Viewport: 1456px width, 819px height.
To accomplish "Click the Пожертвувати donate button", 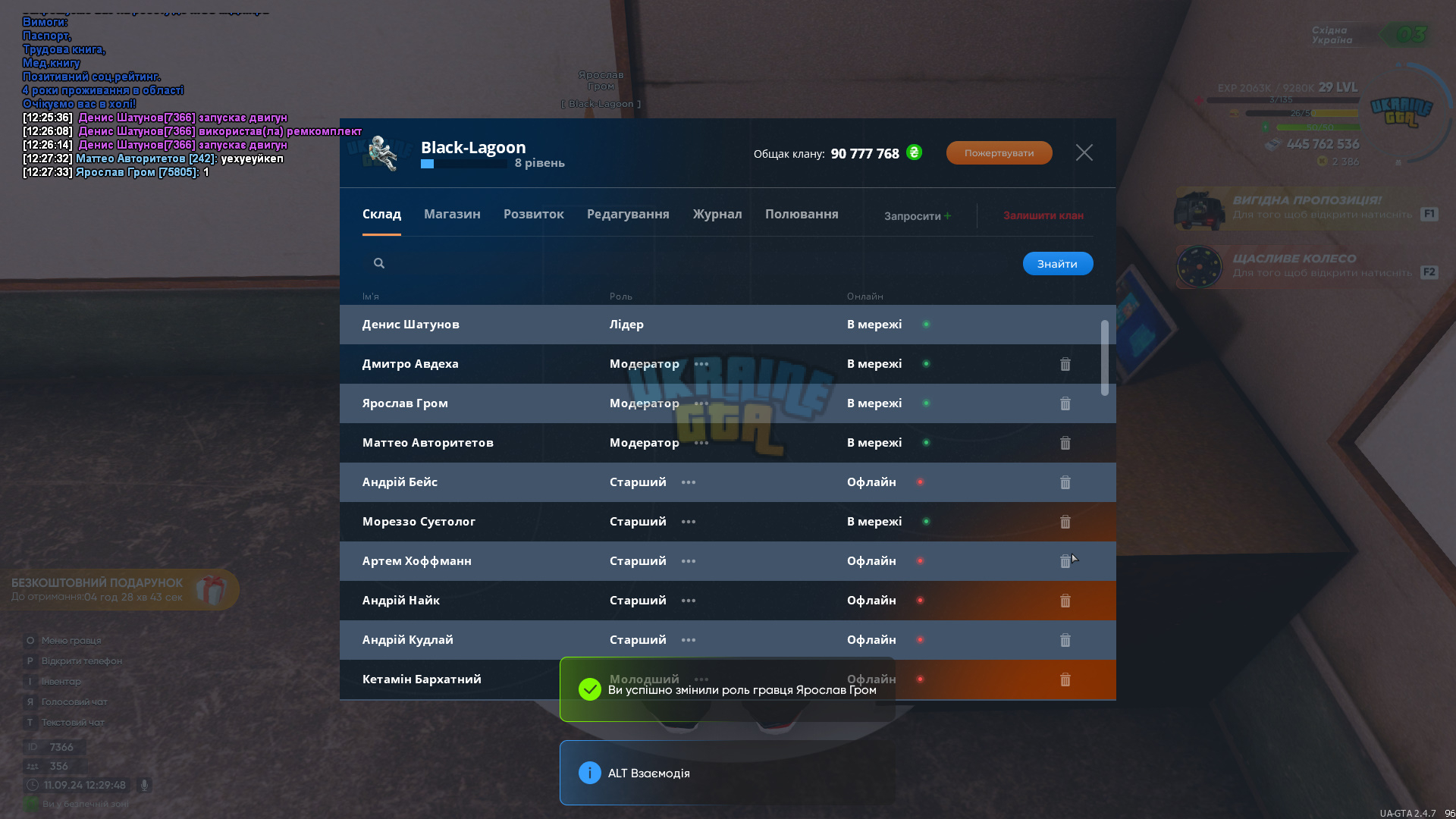I will tap(999, 152).
